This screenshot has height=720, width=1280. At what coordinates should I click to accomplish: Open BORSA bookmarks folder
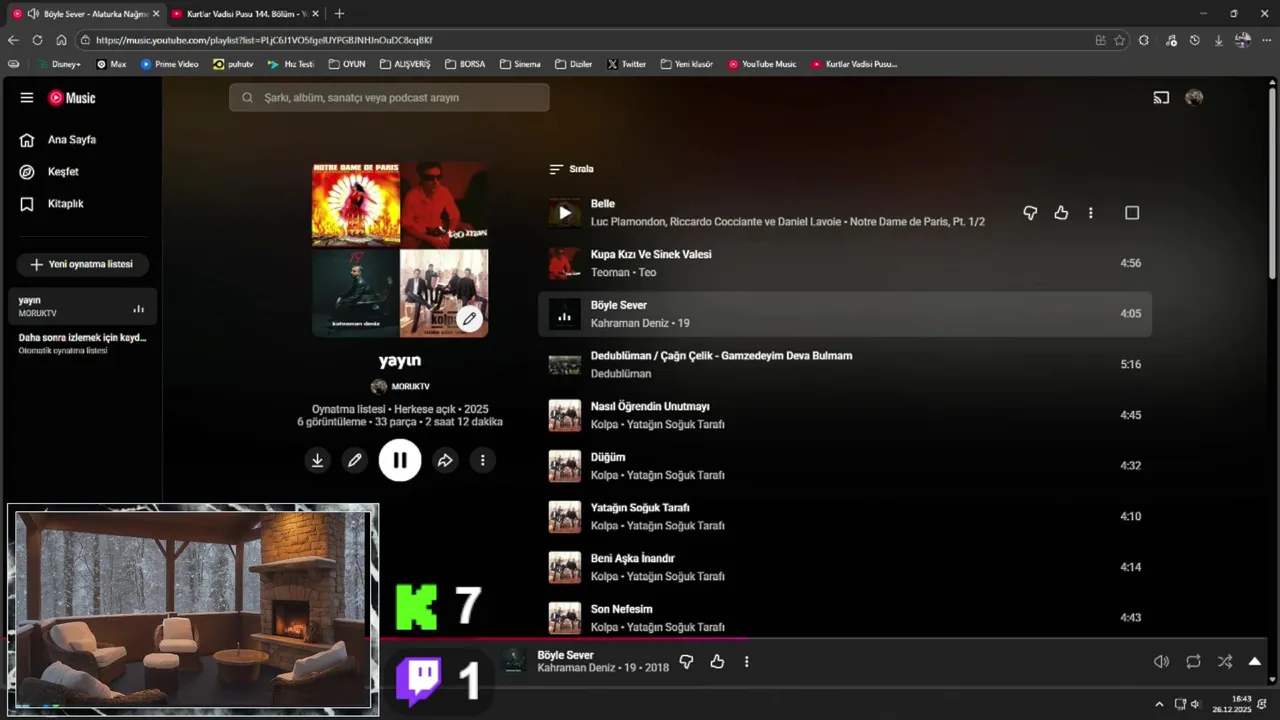point(465,64)
